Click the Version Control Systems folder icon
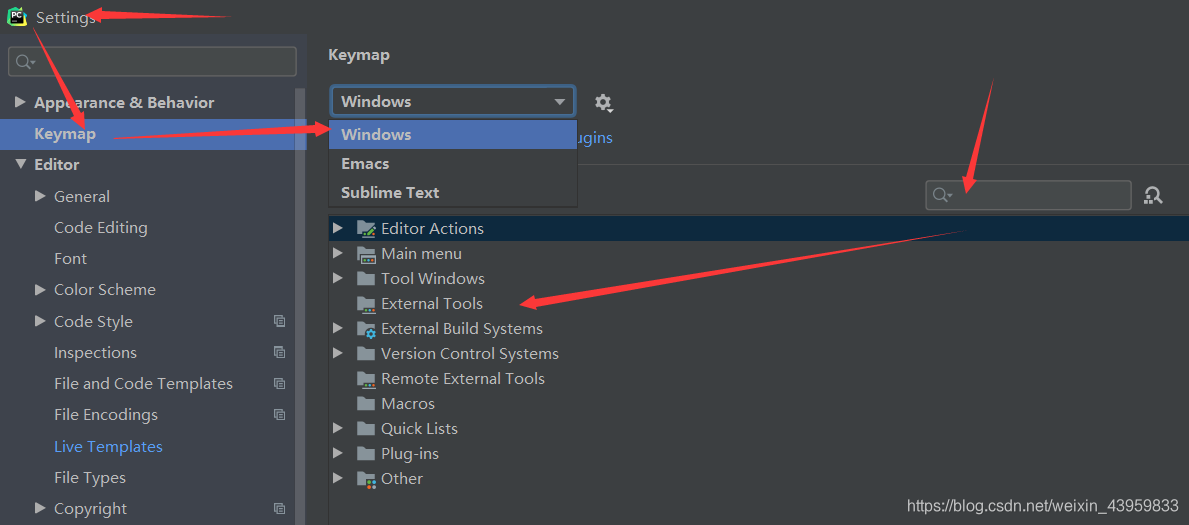 coord(366,354)
